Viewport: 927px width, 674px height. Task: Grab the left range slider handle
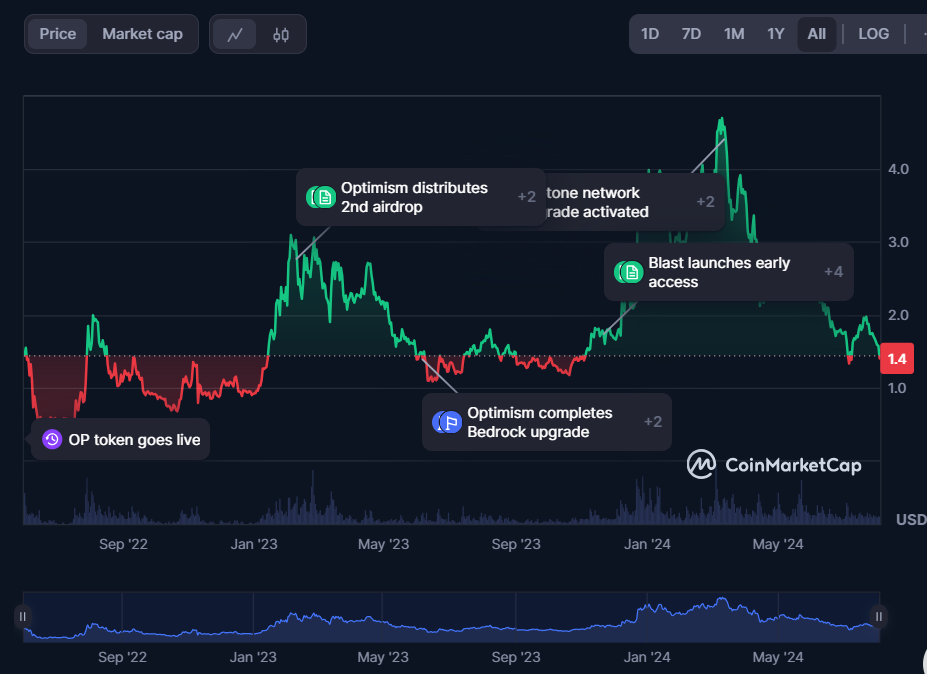(22, 617)
